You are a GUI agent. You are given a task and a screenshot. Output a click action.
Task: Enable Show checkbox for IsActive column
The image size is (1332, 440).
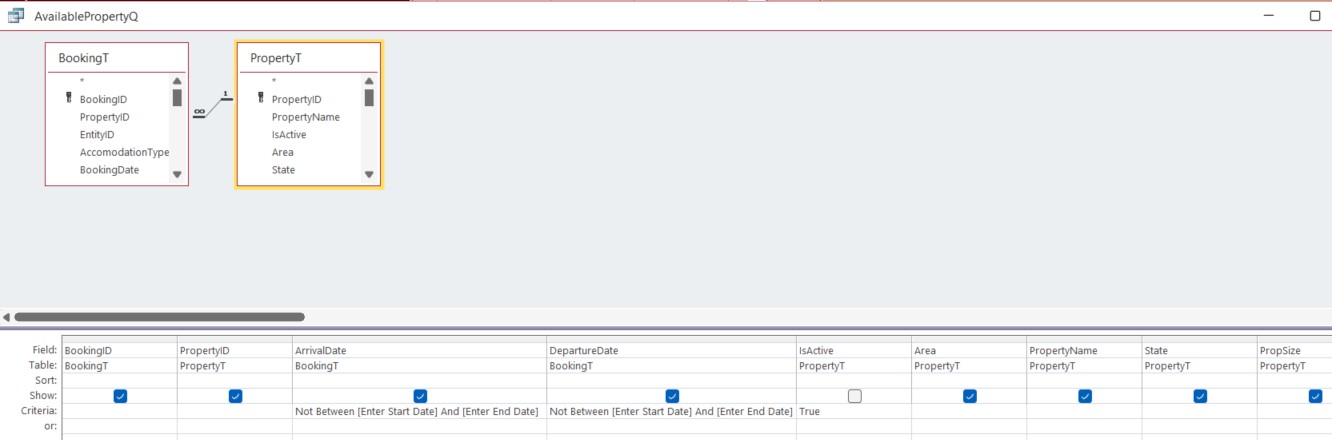click(855, 396)
